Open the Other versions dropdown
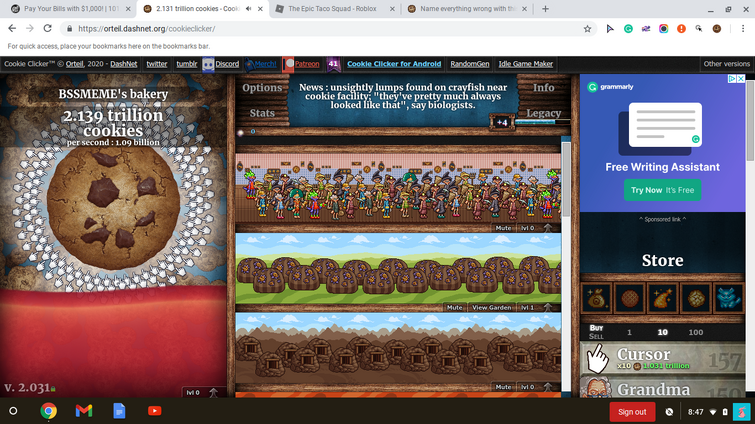The width and height of the screenshot is (755, 424). click(x=726, y=64)
